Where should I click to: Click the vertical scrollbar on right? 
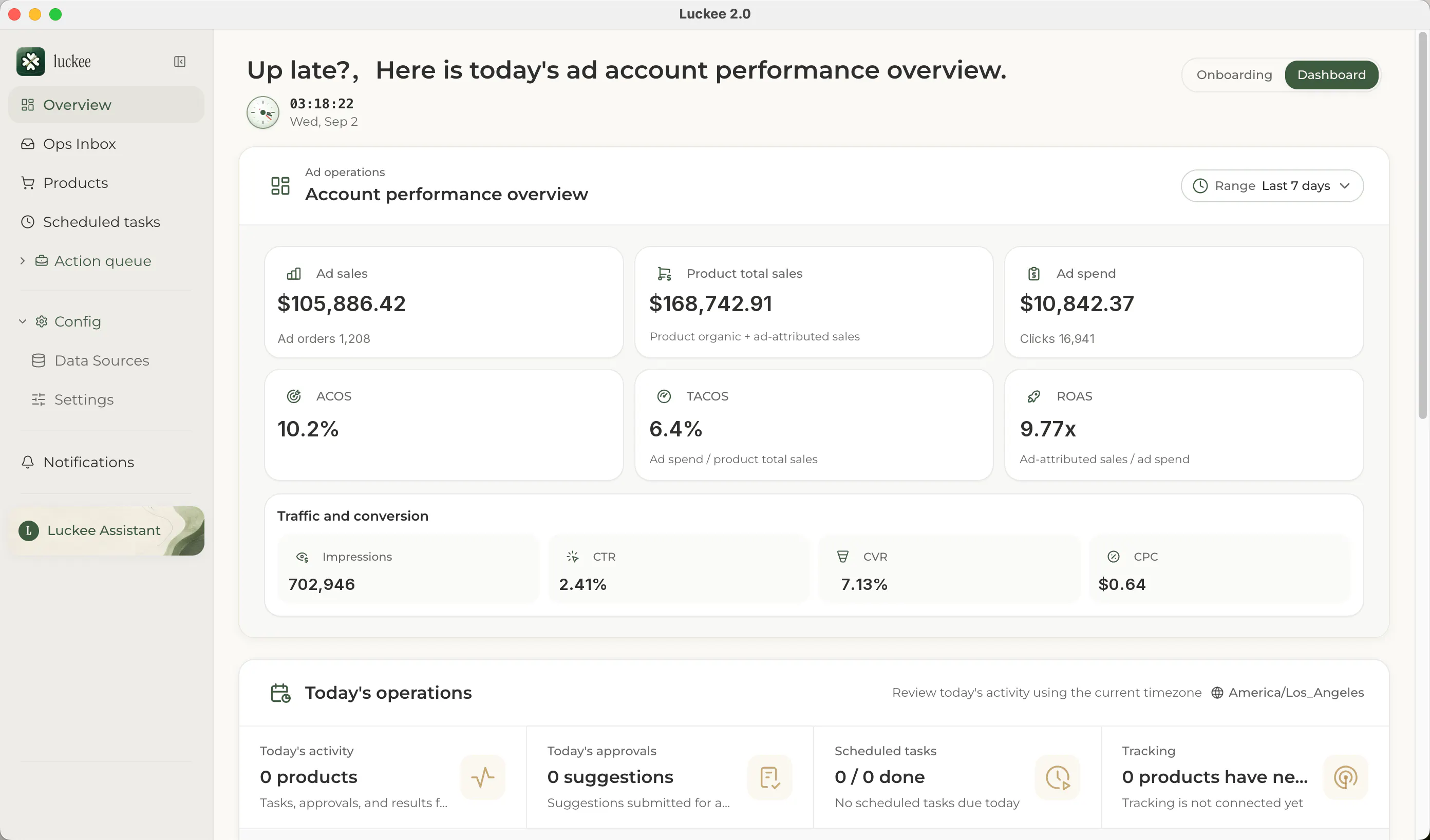coord(1422,227)
